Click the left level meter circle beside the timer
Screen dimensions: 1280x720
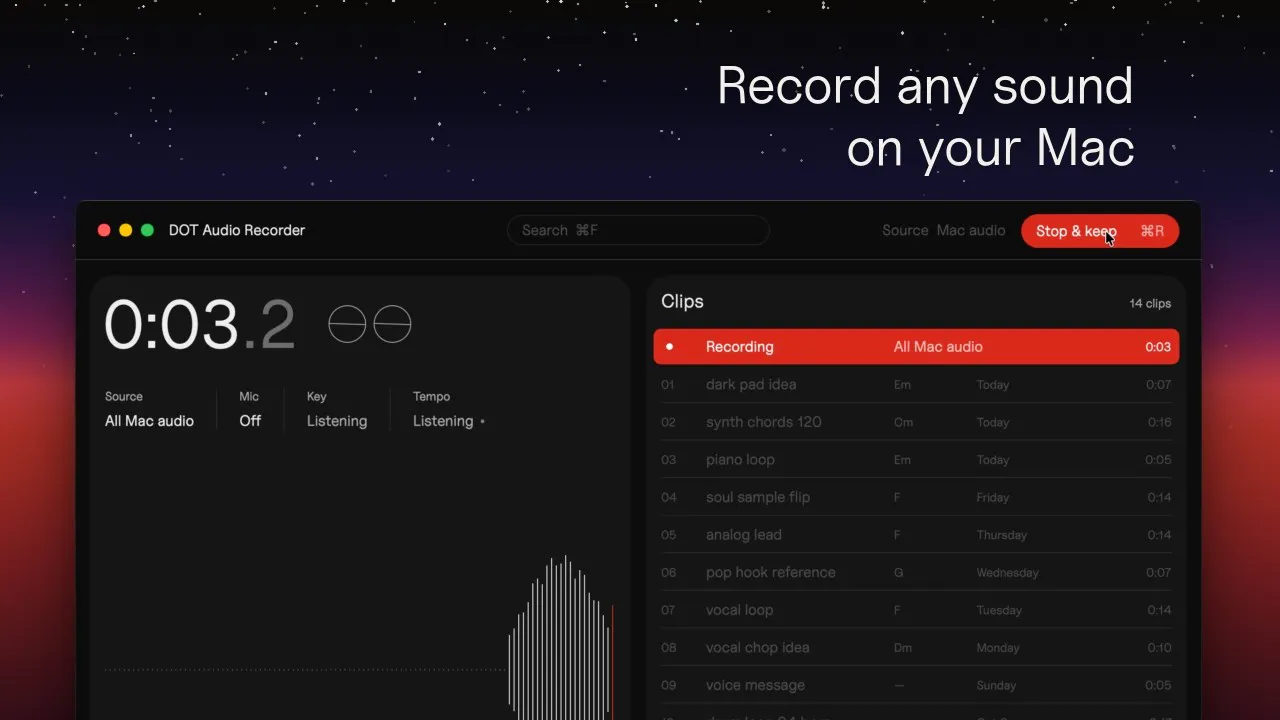347,324
